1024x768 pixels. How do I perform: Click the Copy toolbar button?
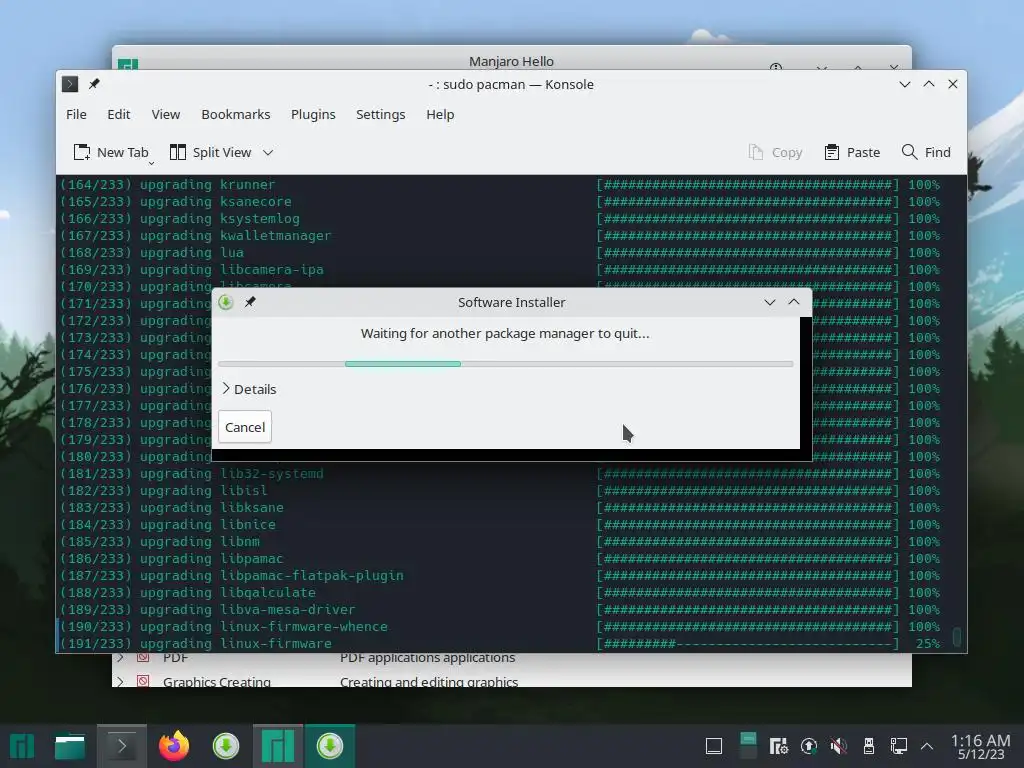point(775,152)
